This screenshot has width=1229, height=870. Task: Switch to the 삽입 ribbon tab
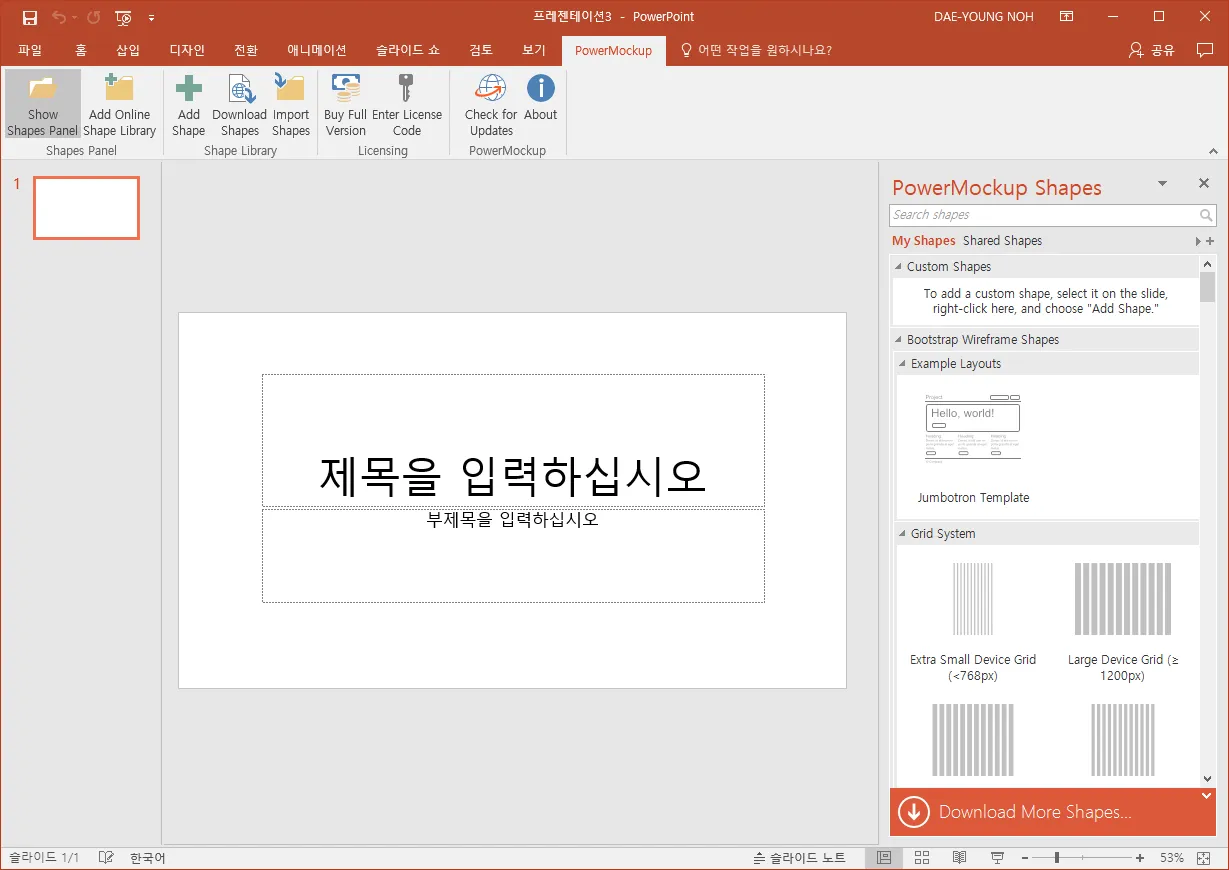pyautogui.click(x=128, y=50)
